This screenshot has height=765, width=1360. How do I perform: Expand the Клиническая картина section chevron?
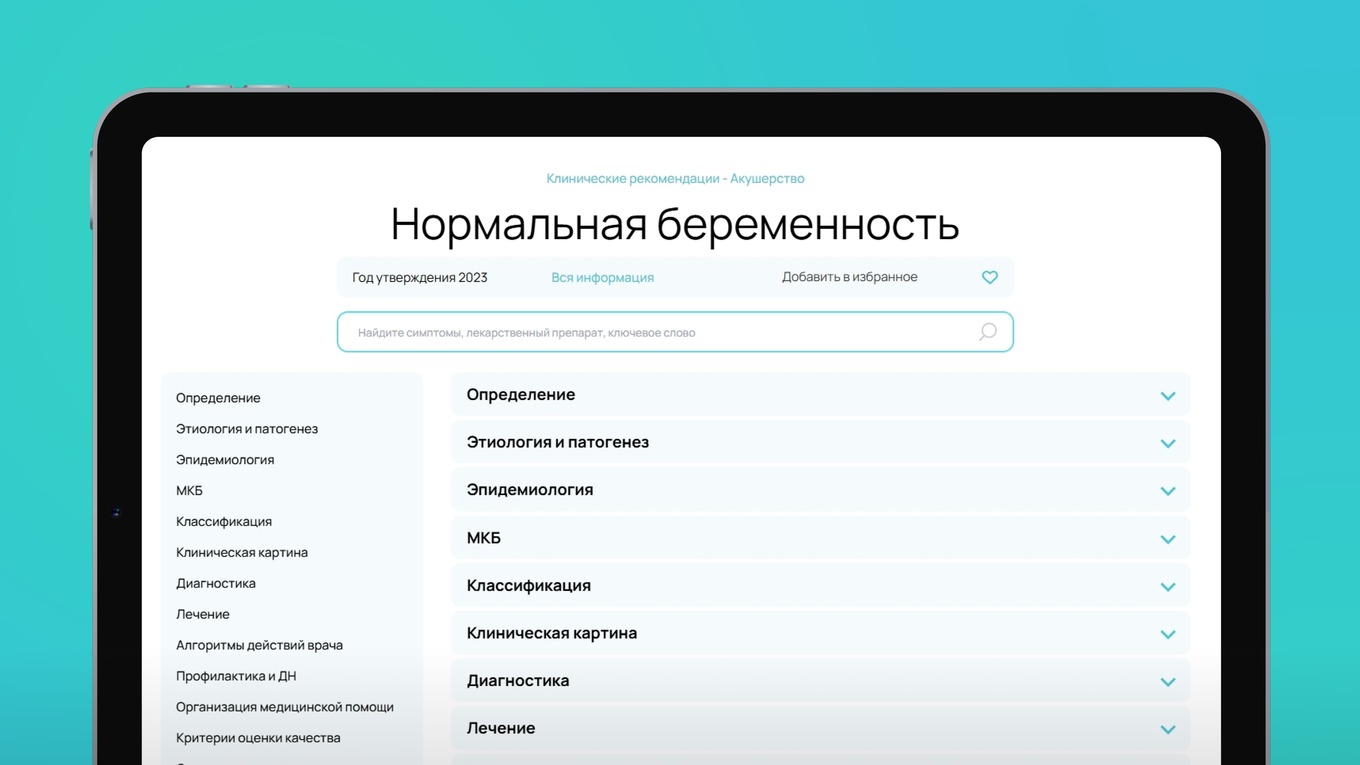[x=1167, y=634]
